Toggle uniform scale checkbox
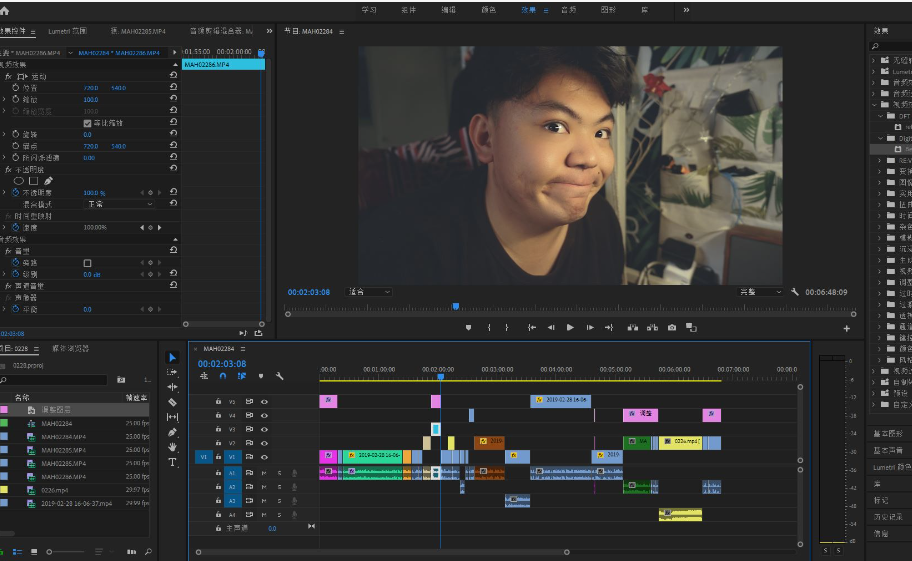The image size is (912, 561). pos(87,123)
